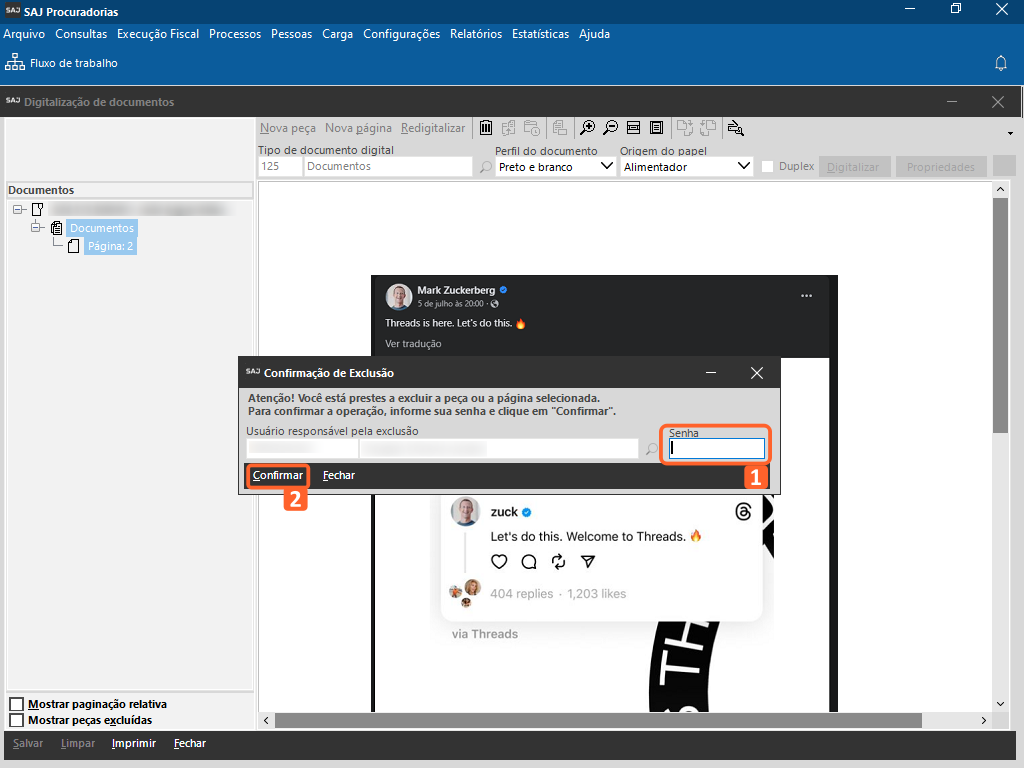This screenshot has height=768, width=1024.
Task: Open the Relatórios menu
Action: coord(476,34)
